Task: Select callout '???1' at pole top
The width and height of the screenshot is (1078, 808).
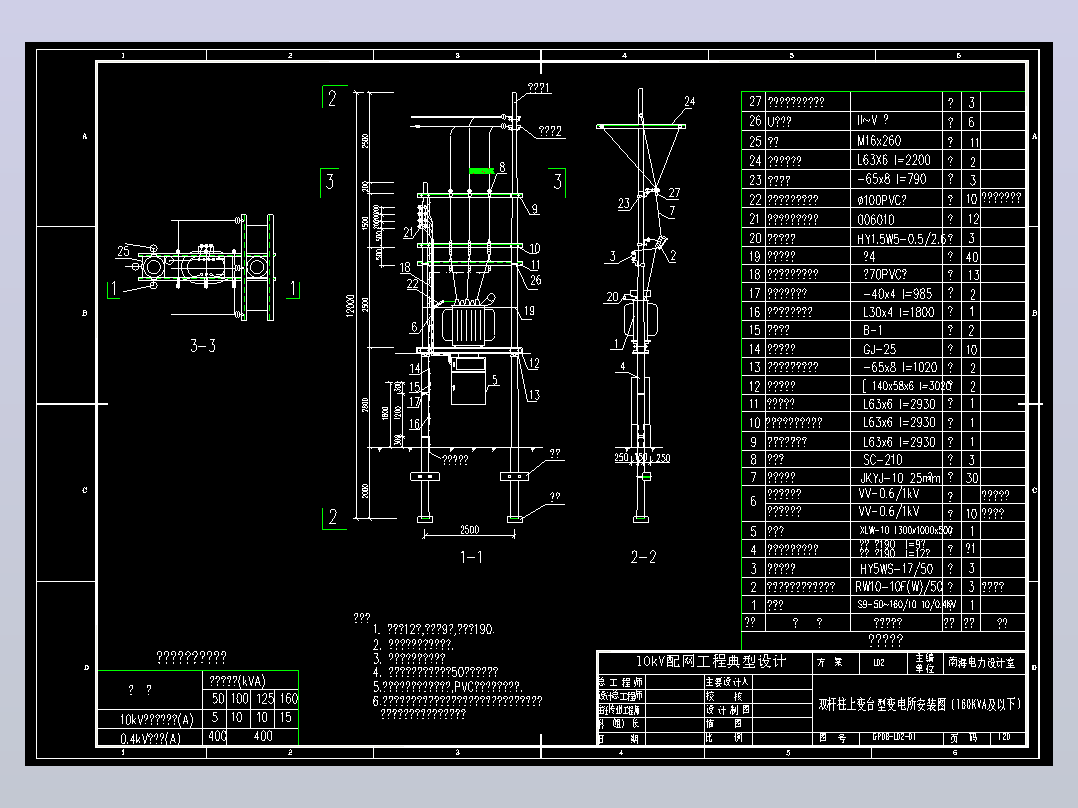Action: [539, 87]
